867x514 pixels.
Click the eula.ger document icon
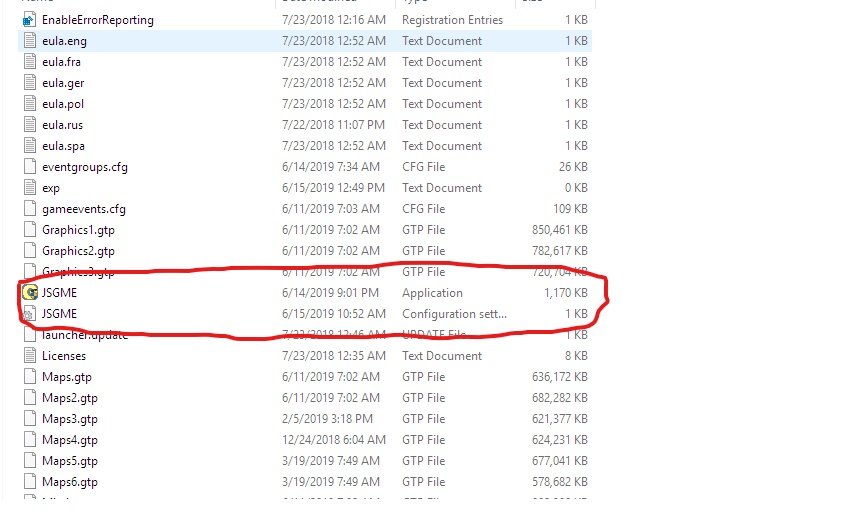[x=29, y=83]
